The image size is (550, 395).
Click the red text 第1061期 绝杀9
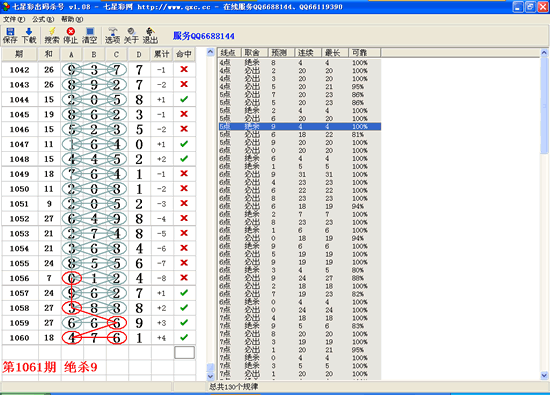coord(50,367)
